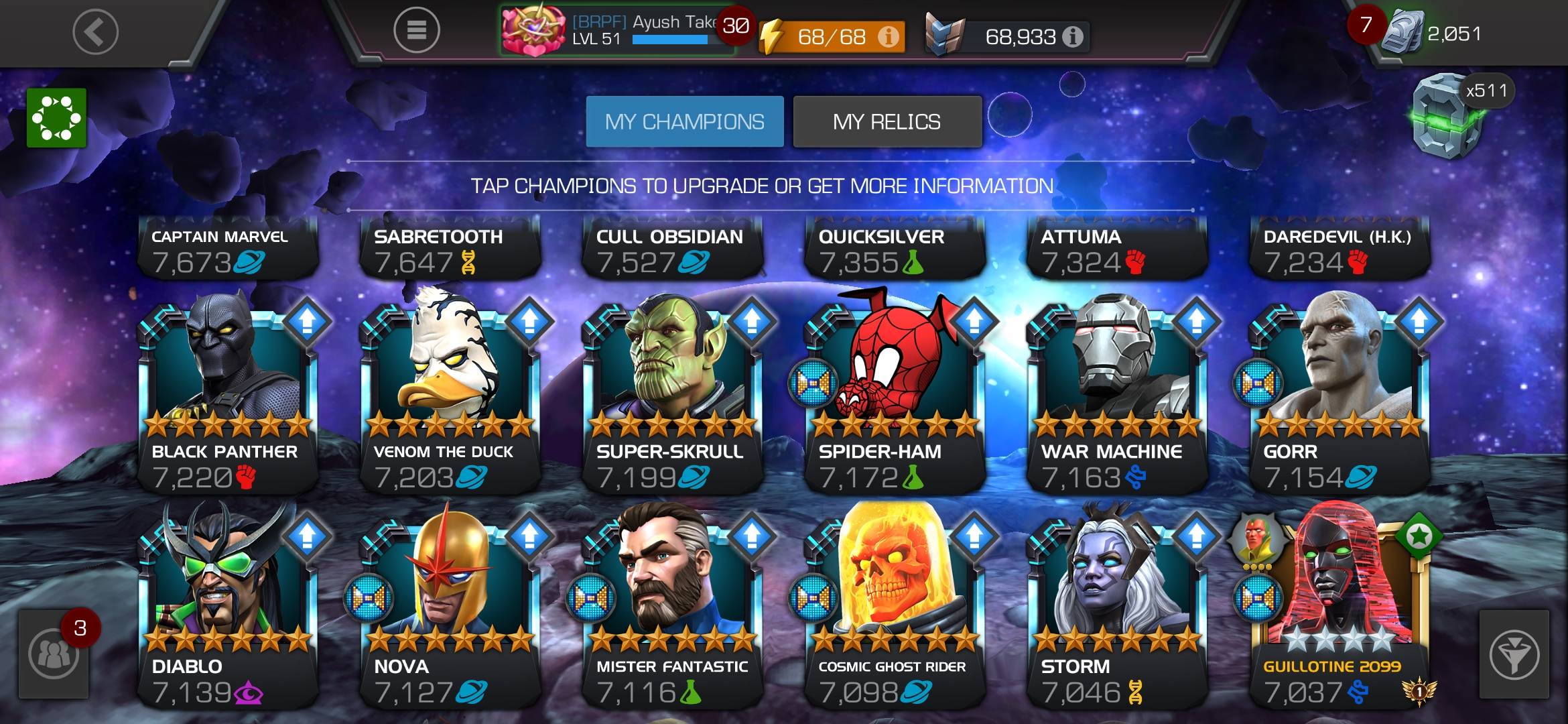Tap the back arrow button

95,32
